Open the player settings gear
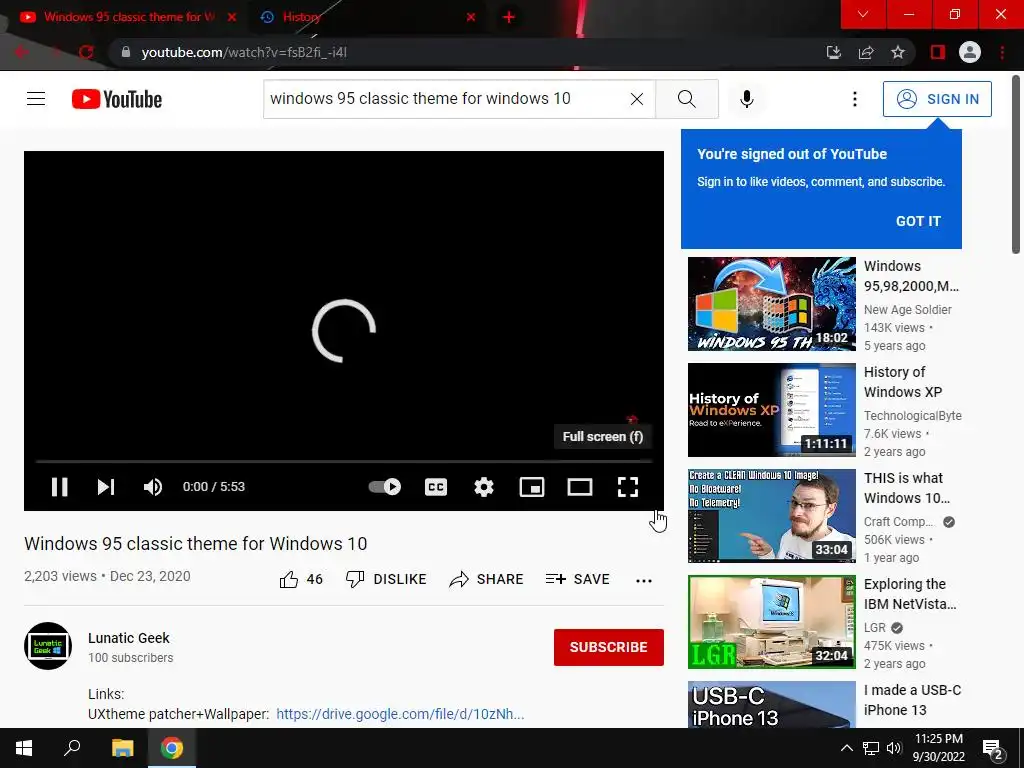The height and width of the screenshot is (768, 1024). point(484,487)
